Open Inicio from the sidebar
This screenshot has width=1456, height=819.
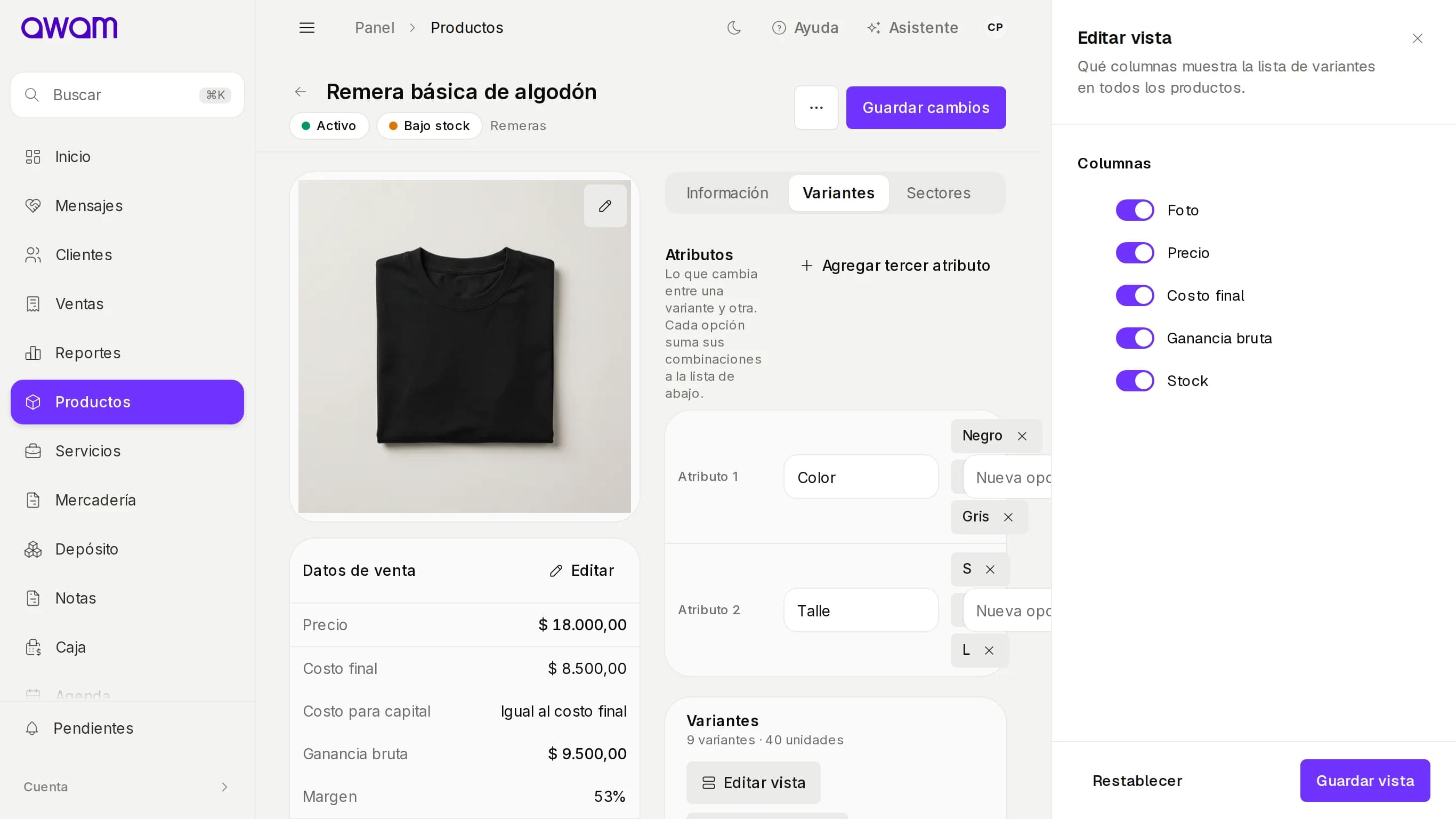pyautogui.click(x=127, y=157)
